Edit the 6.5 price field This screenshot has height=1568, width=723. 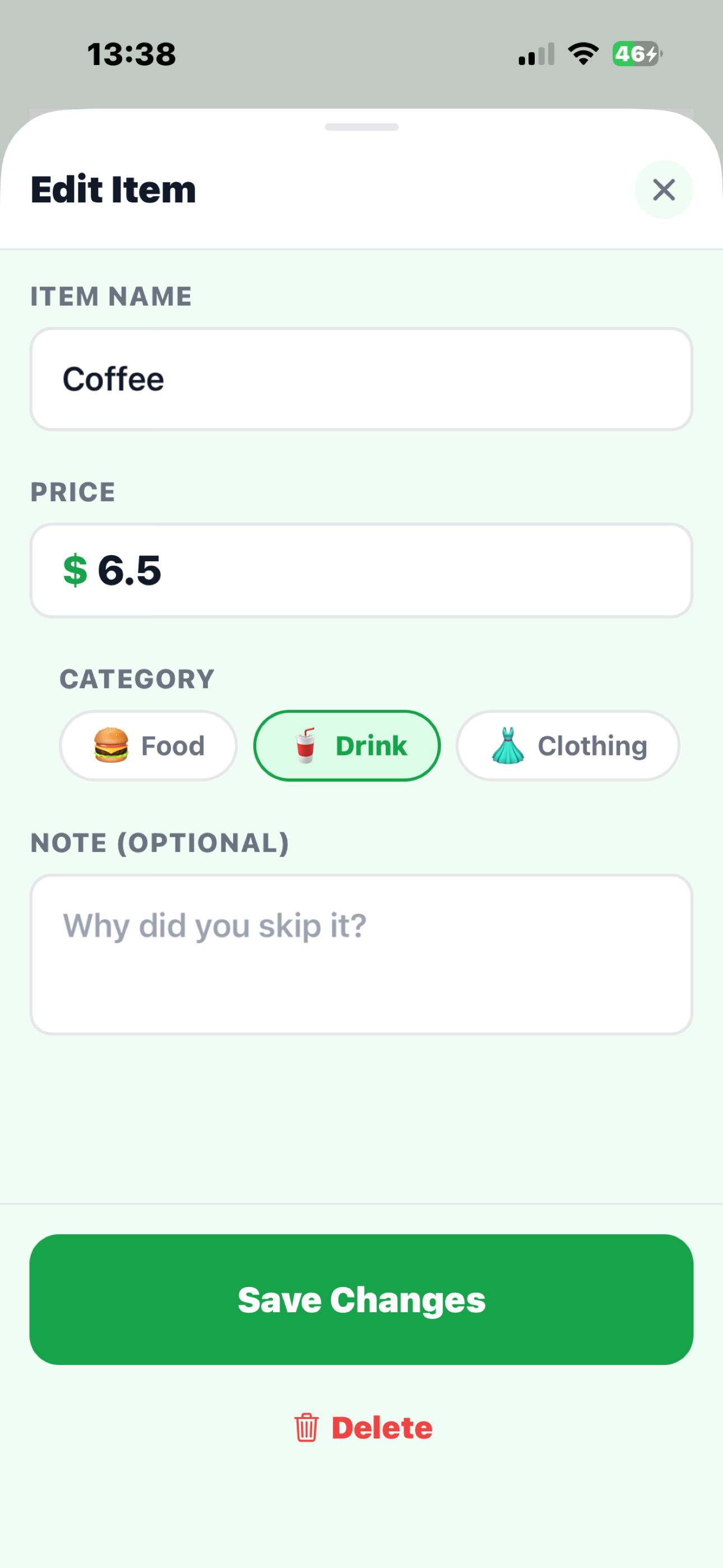pos(361,570)
